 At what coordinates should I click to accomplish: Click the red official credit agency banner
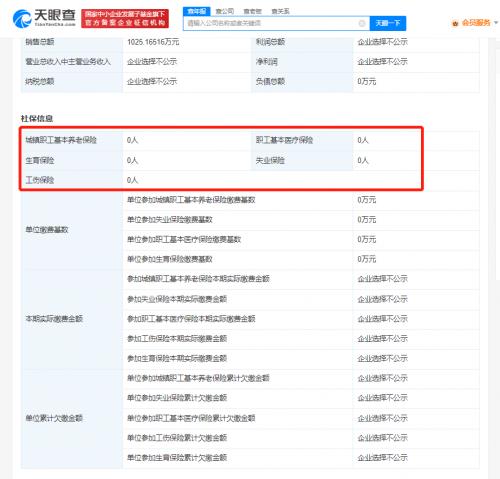click(x=125, y=18)
